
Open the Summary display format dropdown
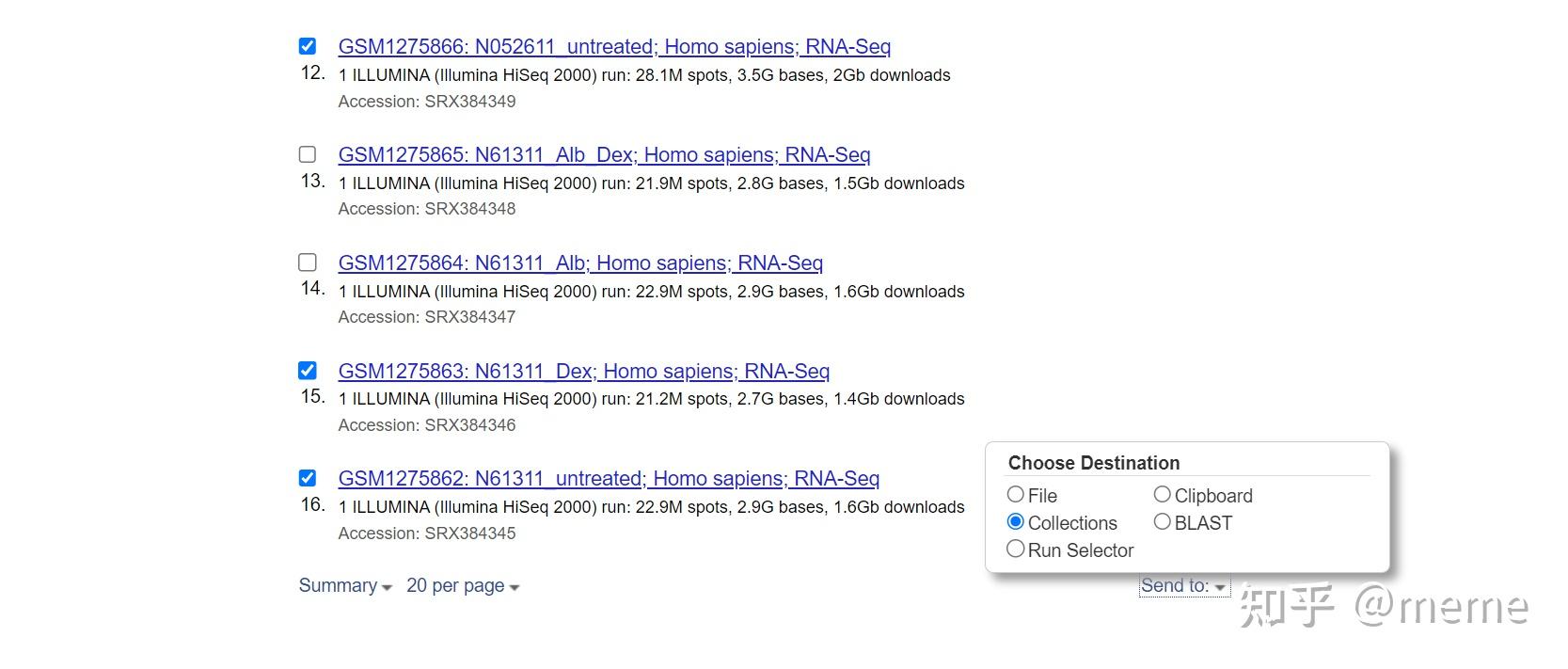click(x=344, y=586)
